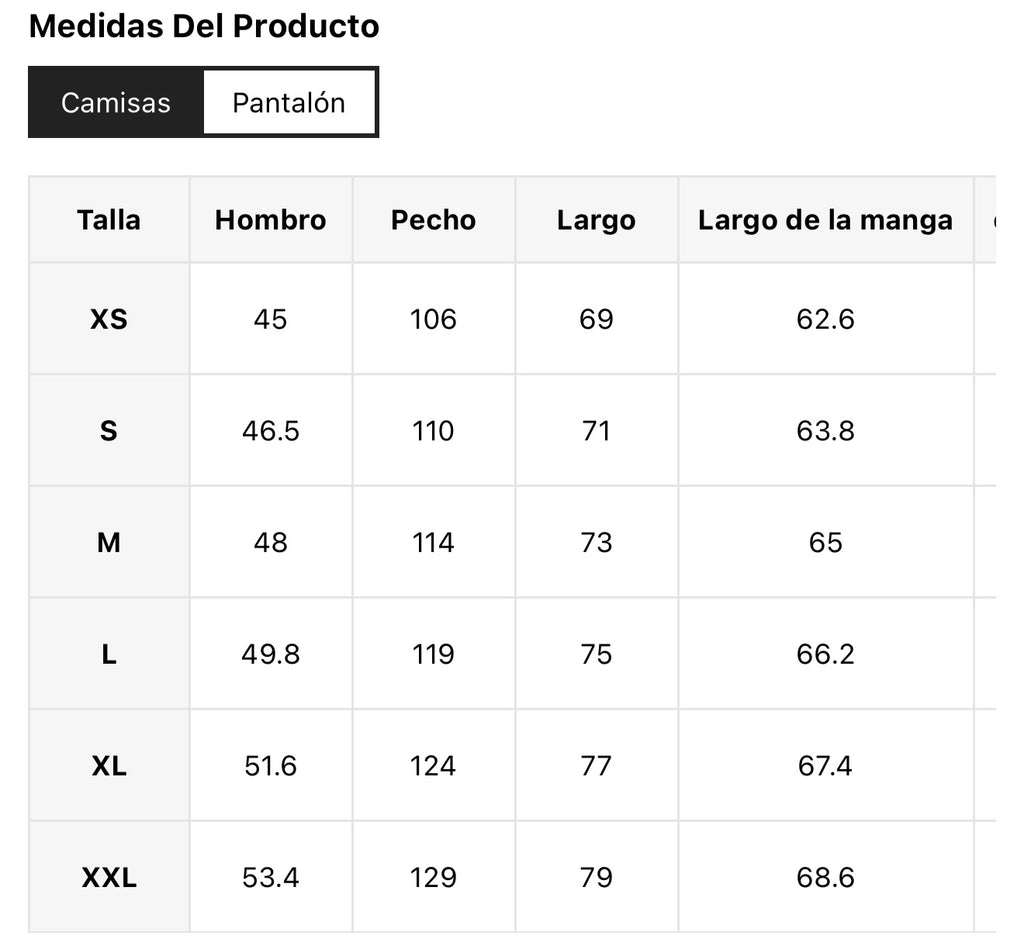Click the 53.4 shoulder value for XXL
This screenshot has height=946, width=1024.
[x=270, y=877]
